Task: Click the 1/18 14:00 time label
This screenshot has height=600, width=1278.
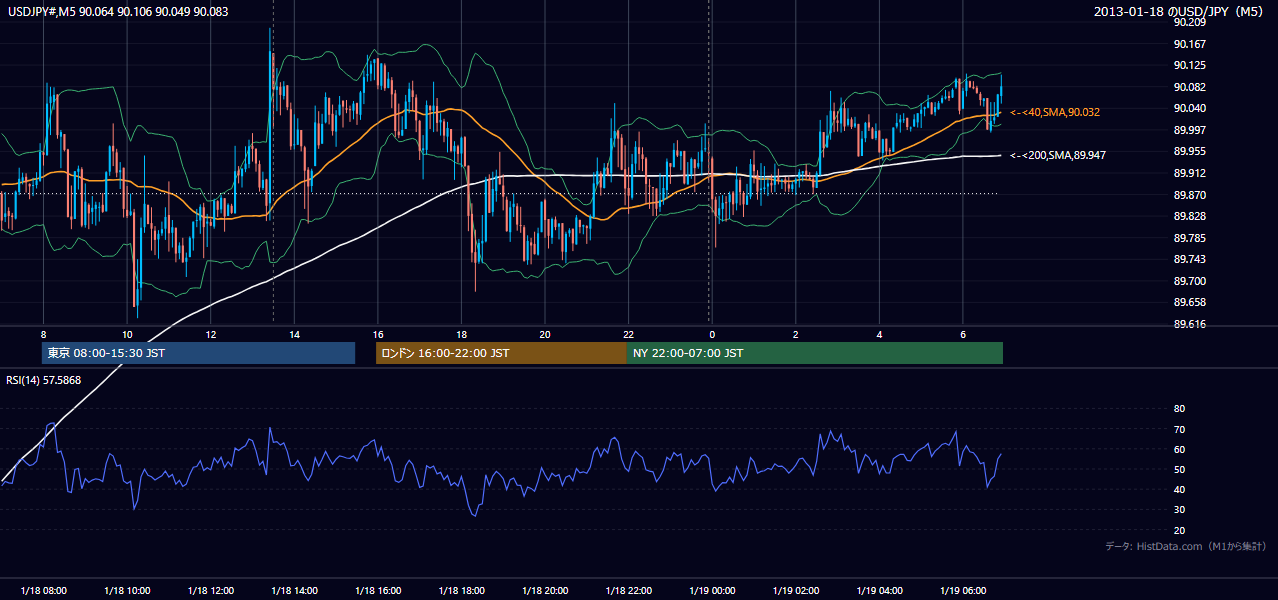Action: coord(294,591)
